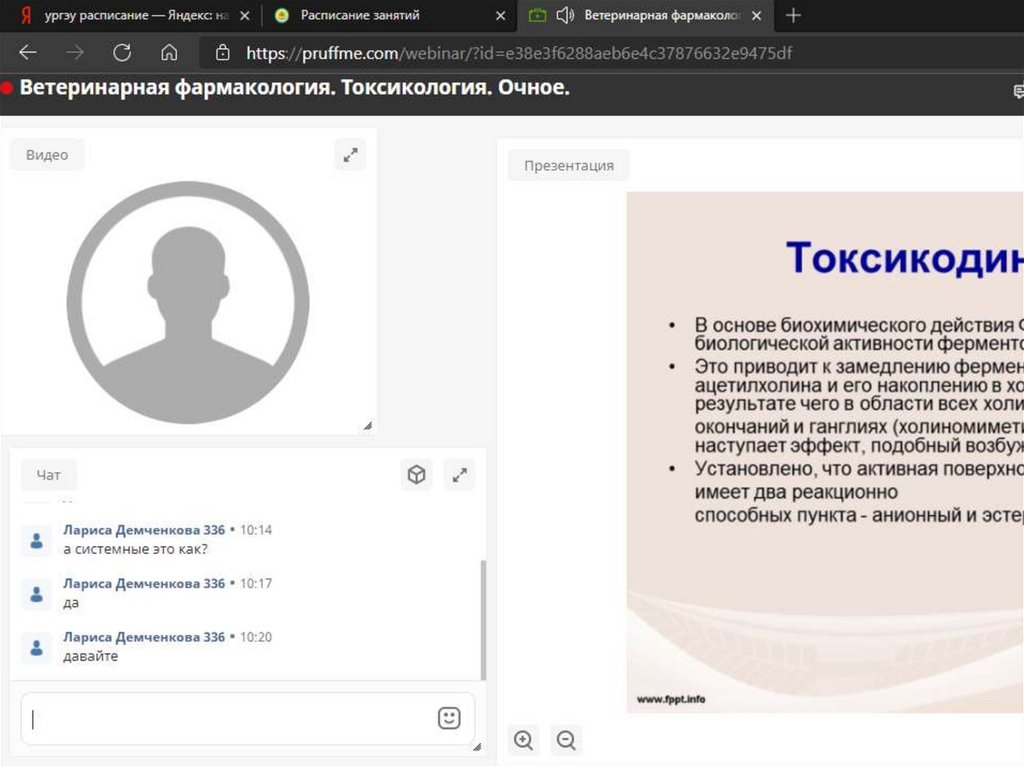Image resolution: width=1024 pixels, height=767 pixels.
Task: Click the cube icon in chat header
Action: (x=417, y=475)
